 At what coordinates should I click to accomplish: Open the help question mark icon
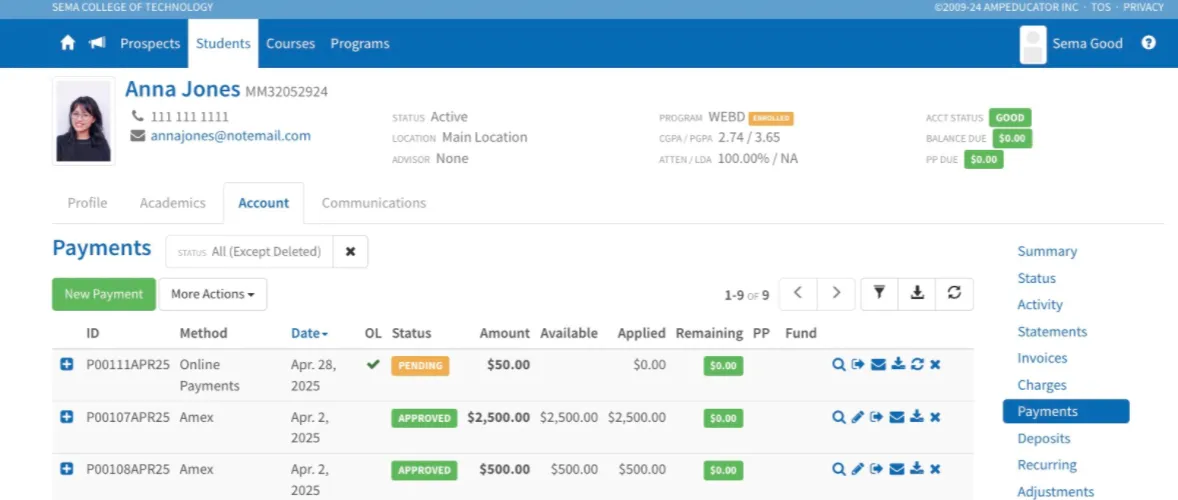point(1149,43)
